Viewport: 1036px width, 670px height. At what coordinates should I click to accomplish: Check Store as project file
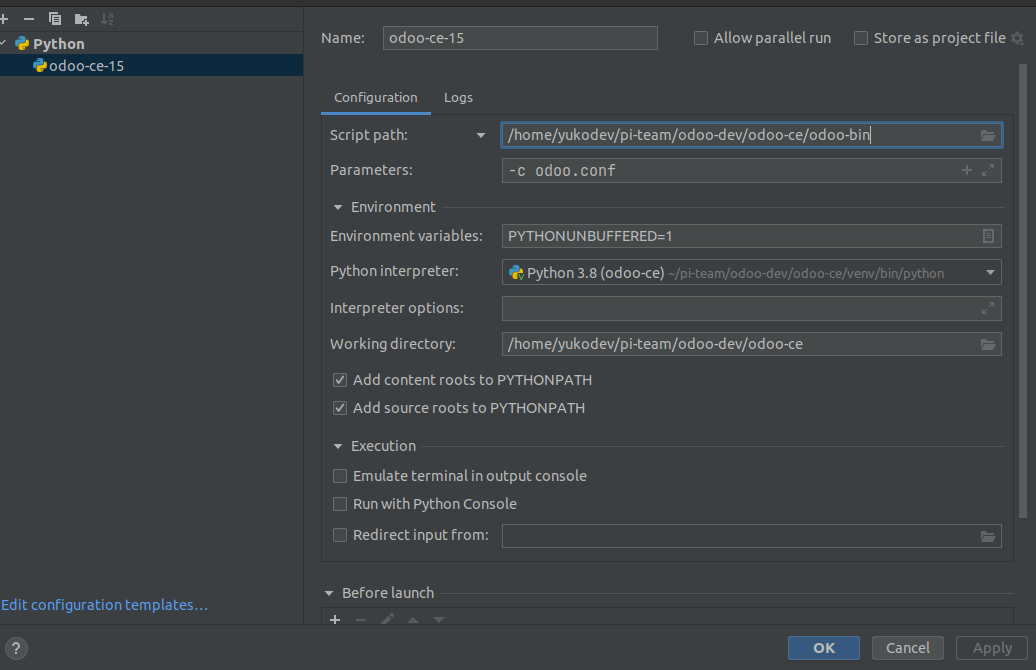tap(861, 38)
